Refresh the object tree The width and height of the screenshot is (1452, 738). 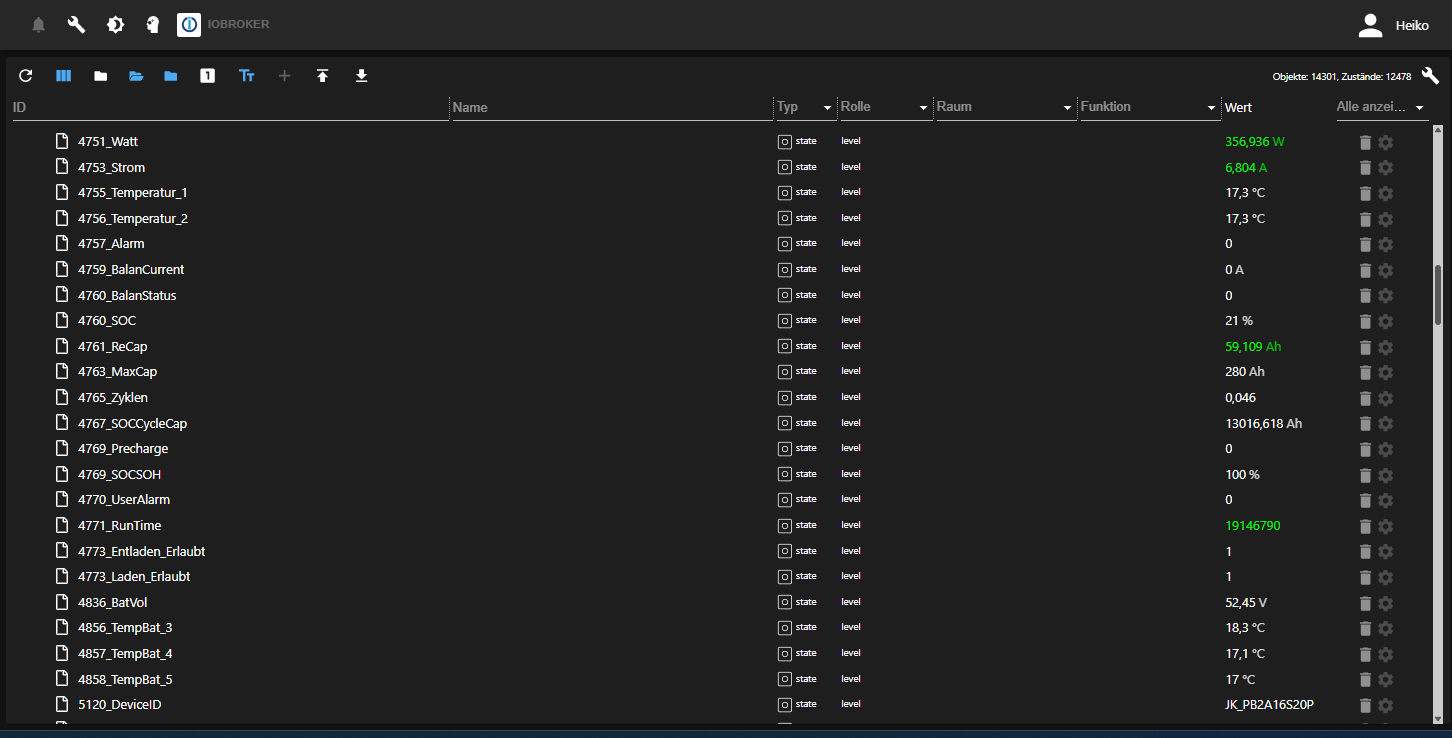[25, 75]
